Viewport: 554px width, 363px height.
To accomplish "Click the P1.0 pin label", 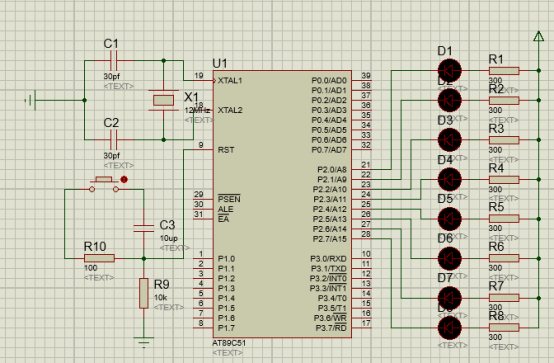I will tap(226, 259).
